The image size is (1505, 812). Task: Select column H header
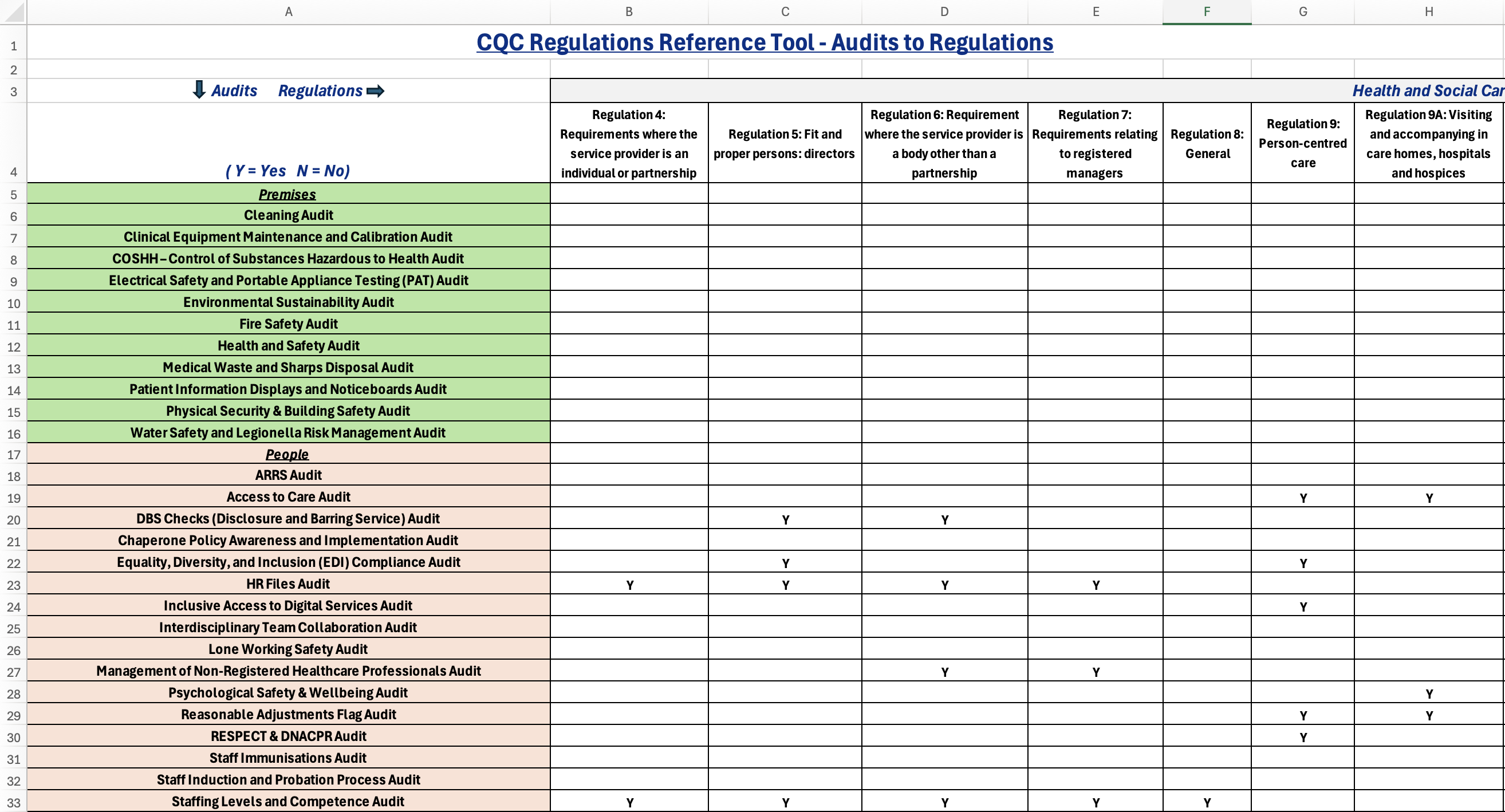pos(1428,11)
